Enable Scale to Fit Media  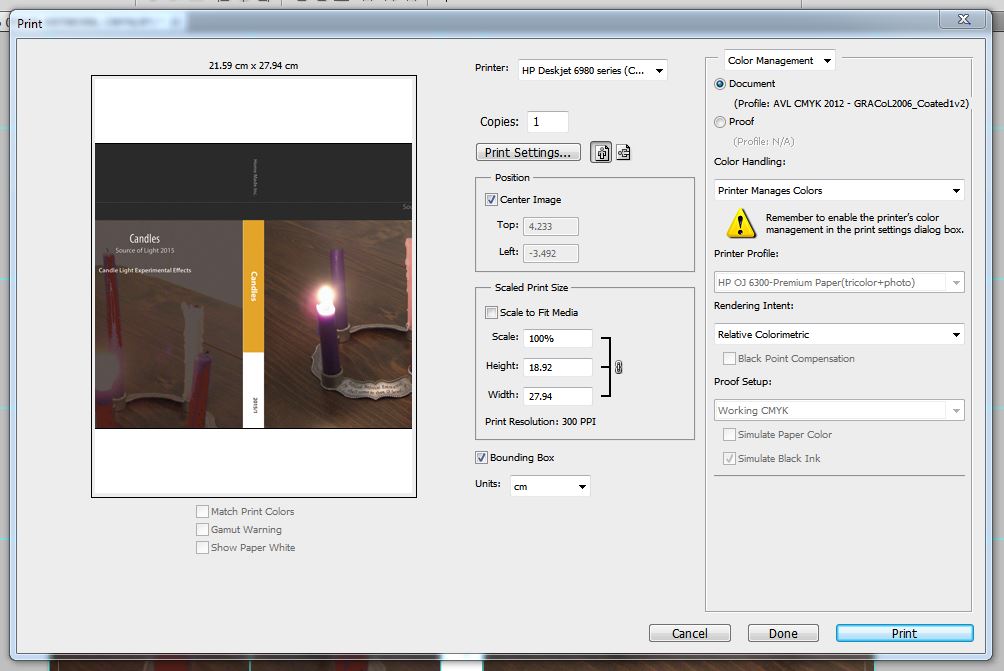491,312
